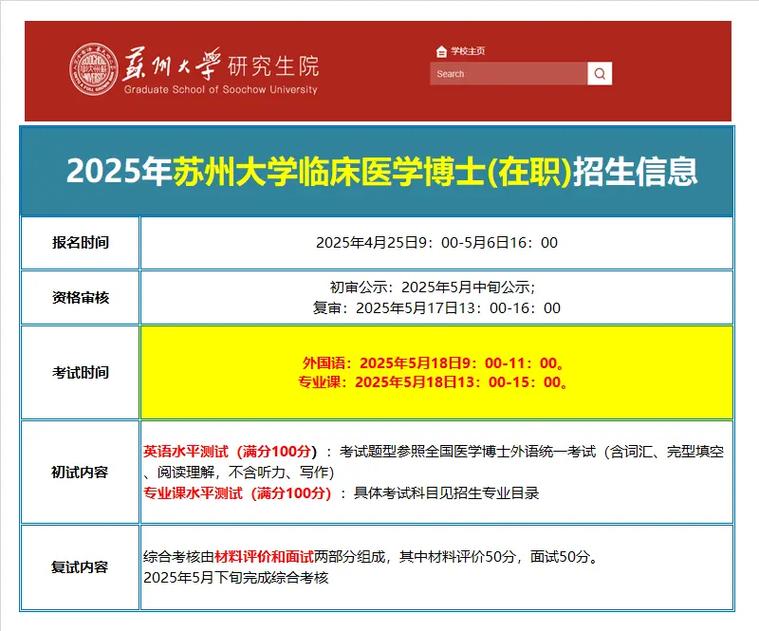The width and height of the screenshot is (759, 631).
Task: Click the red '专业课水平测试（满分100分）' text
Action: pos(237,493)
